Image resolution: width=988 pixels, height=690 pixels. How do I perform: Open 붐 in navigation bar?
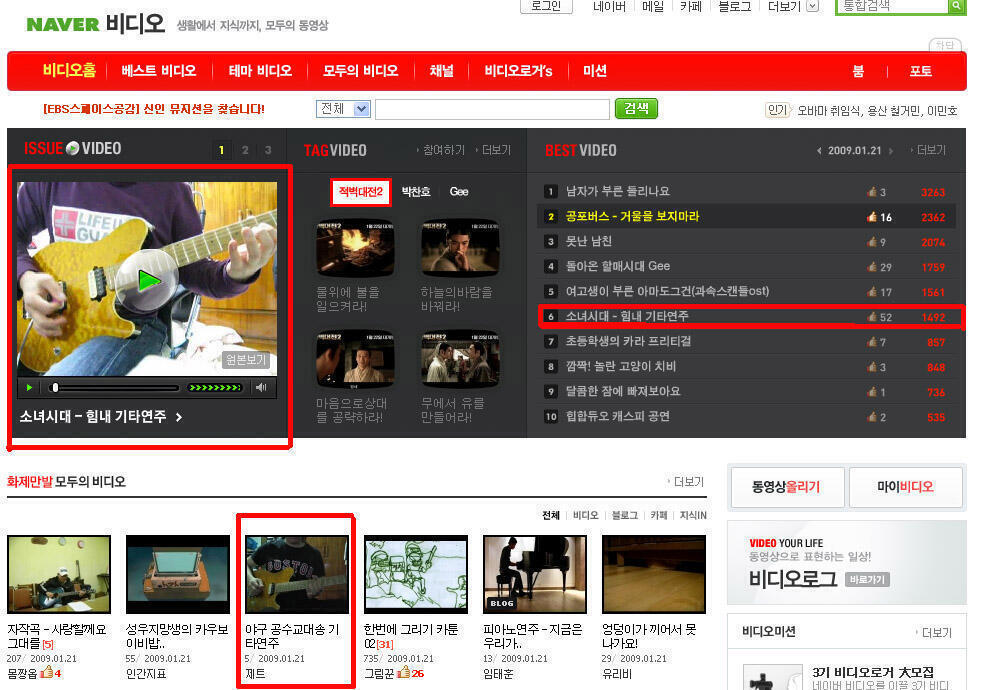click(x=858, y=71)
